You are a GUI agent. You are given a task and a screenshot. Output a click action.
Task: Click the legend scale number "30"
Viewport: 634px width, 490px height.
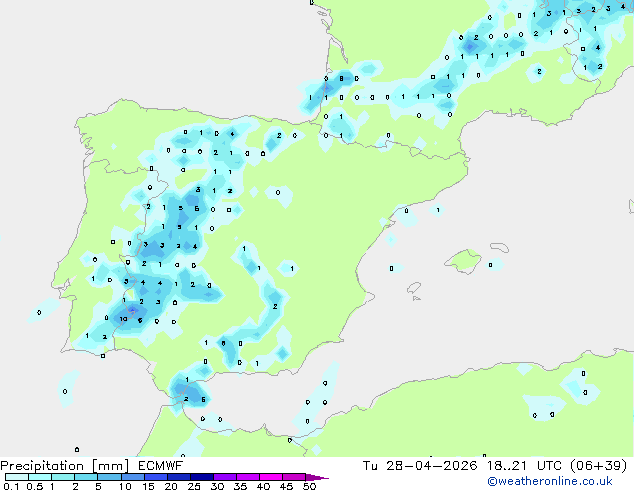(x=217, y=486)
